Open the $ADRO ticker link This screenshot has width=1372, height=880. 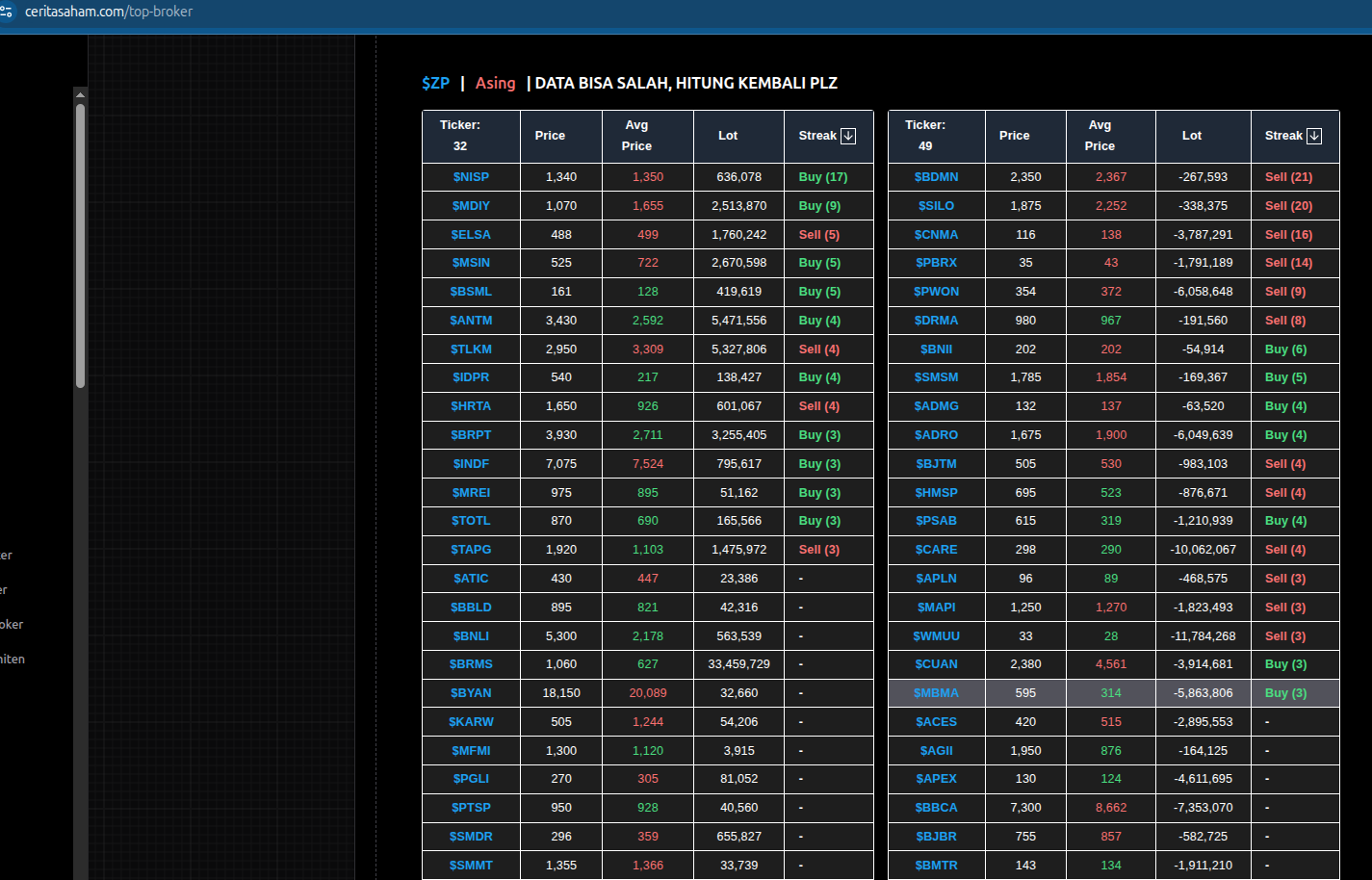coord(937,435)
